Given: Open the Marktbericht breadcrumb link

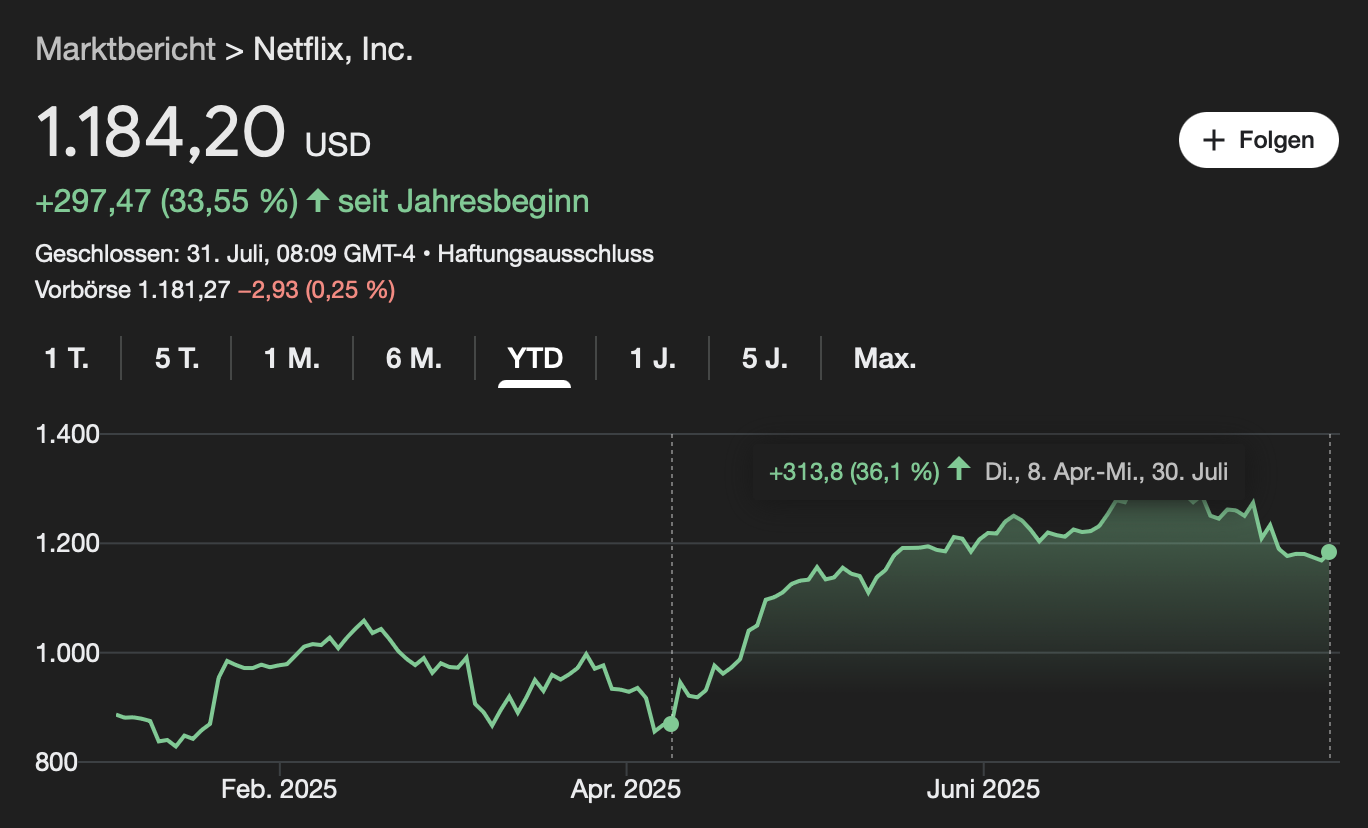Looking at the screenshot, I should tap(126, 49).
